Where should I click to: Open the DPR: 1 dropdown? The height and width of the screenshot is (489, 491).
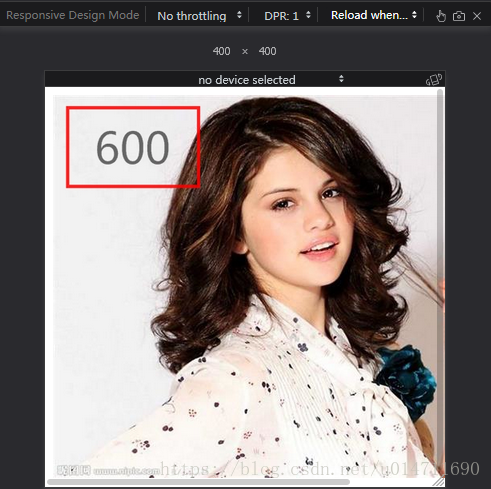(287, 16)
